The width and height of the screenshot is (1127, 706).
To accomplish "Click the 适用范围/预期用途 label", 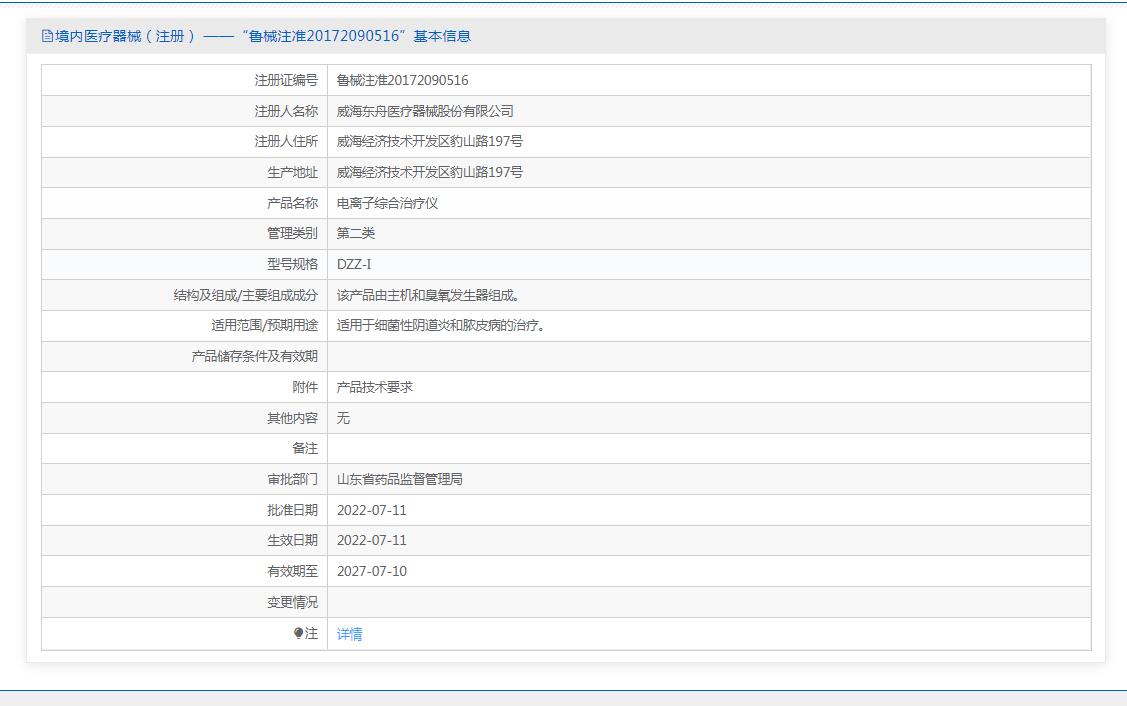I will point(264,326).
